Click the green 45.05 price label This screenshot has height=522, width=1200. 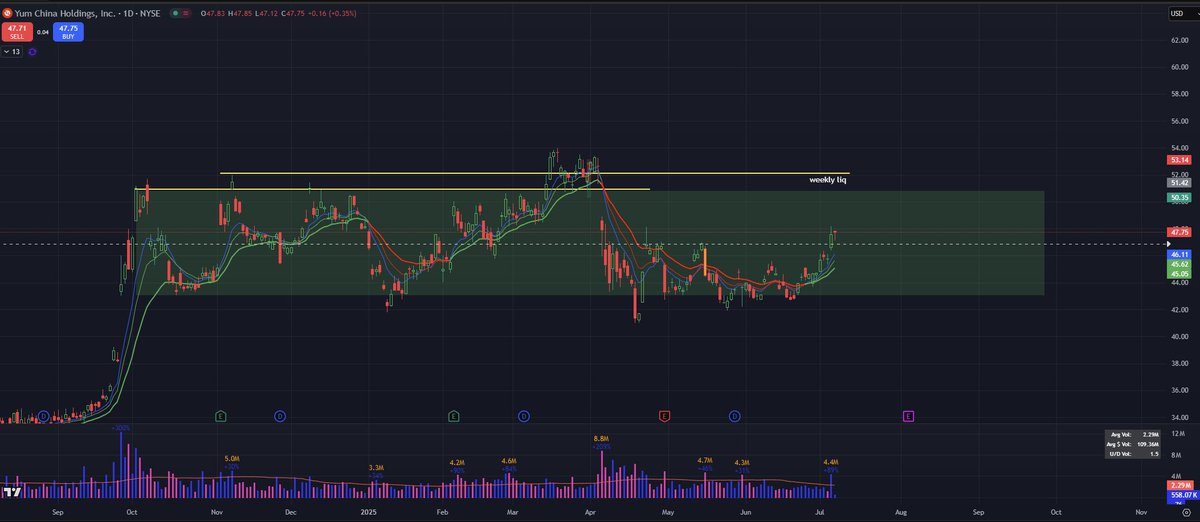(1177, 273)
